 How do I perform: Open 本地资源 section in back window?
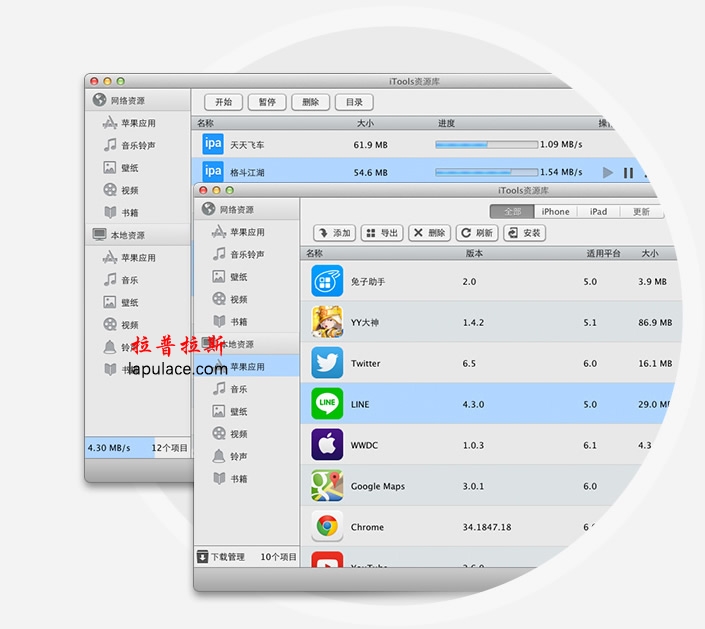pos(138,235)
